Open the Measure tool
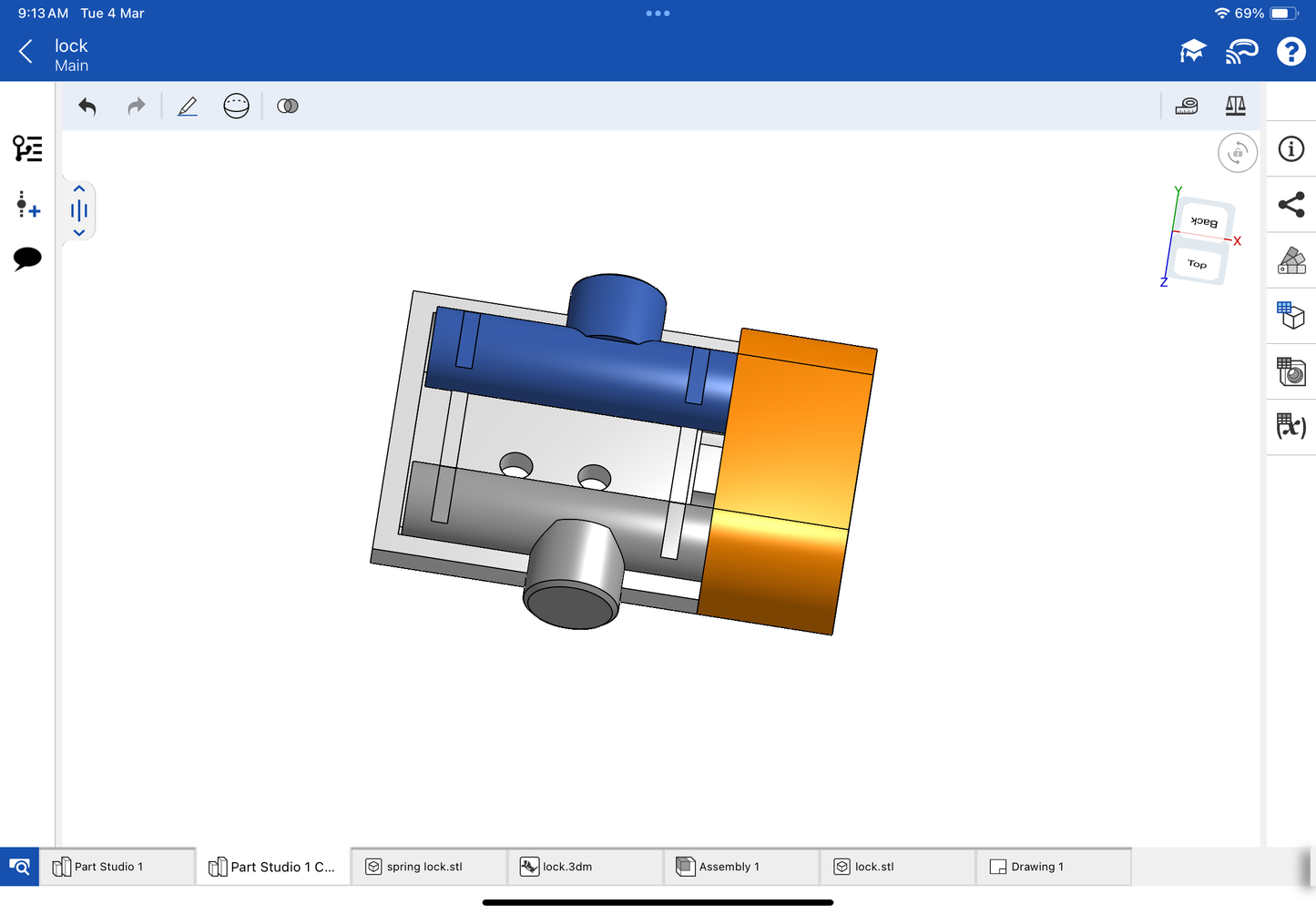Viewport: 1316px width, 914px height. coord(1187,107)
